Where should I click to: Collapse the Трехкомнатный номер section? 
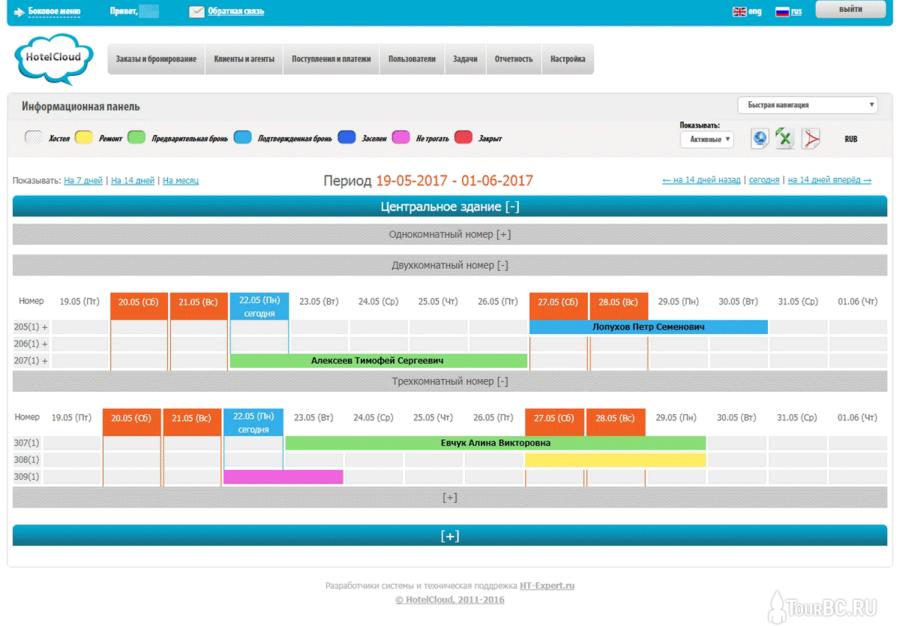coord(449,381)
